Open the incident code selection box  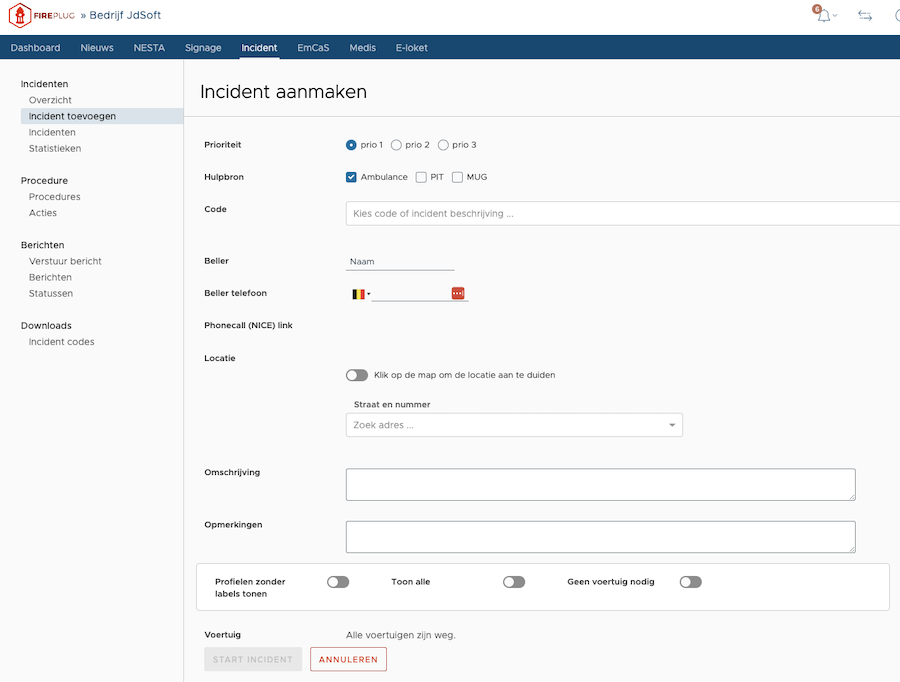(x=620, y=213)
